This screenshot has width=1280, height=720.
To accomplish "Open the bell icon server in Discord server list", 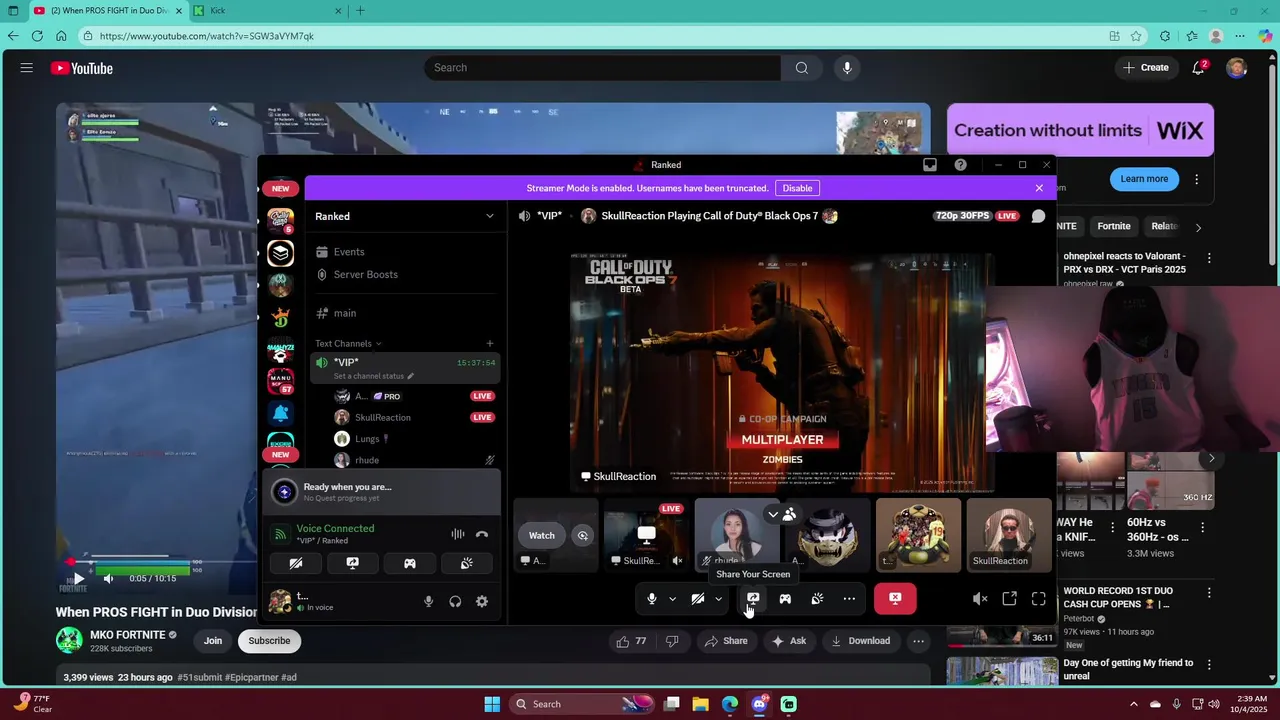I will click(x=281, y=414).
